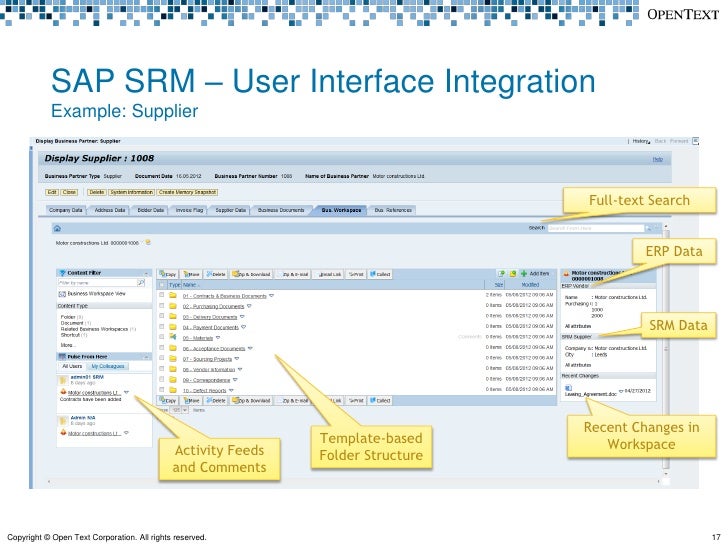Check box for 05 - Materials

coord(162,337)
